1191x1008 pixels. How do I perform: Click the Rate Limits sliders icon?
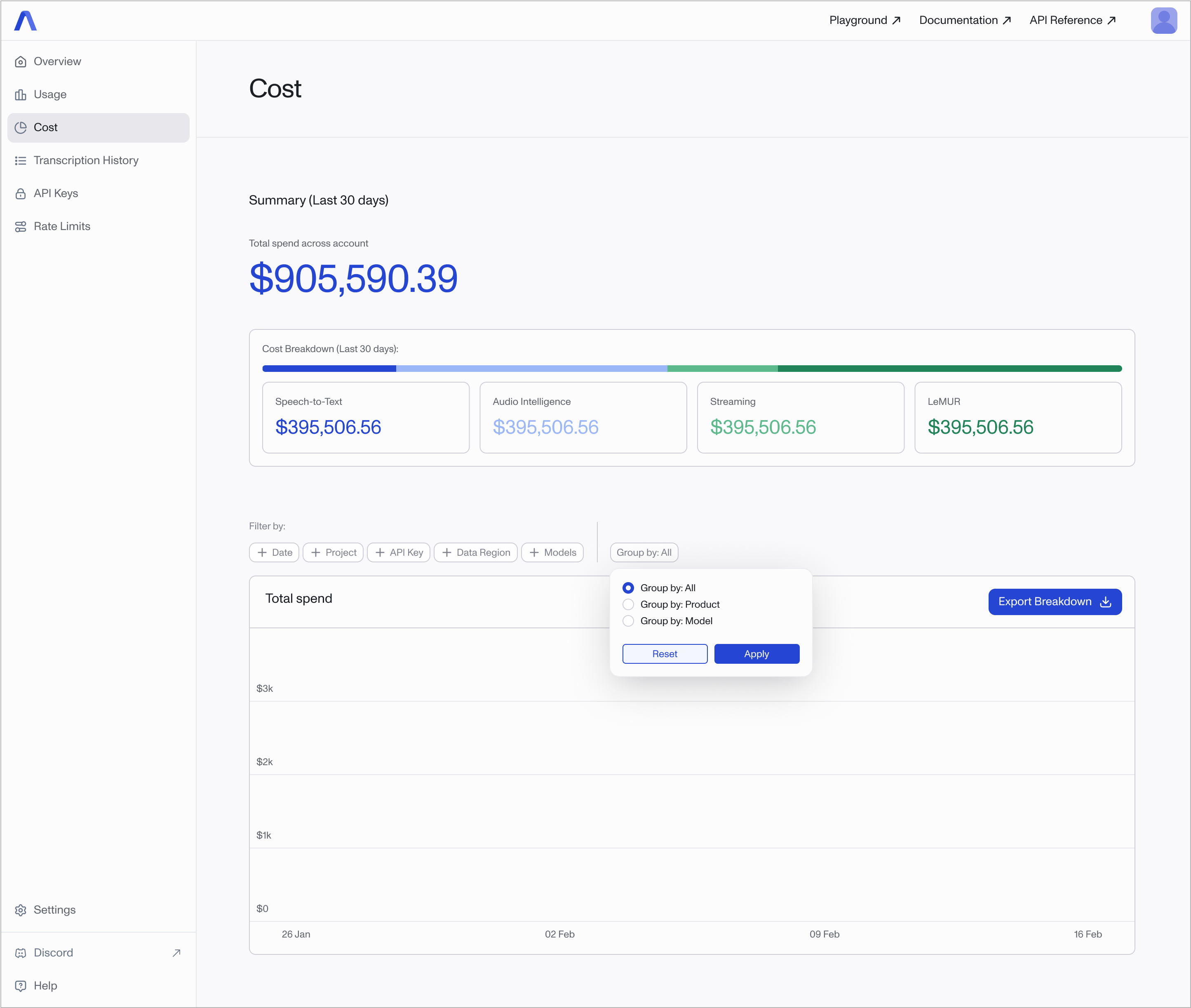pos(21,227)
